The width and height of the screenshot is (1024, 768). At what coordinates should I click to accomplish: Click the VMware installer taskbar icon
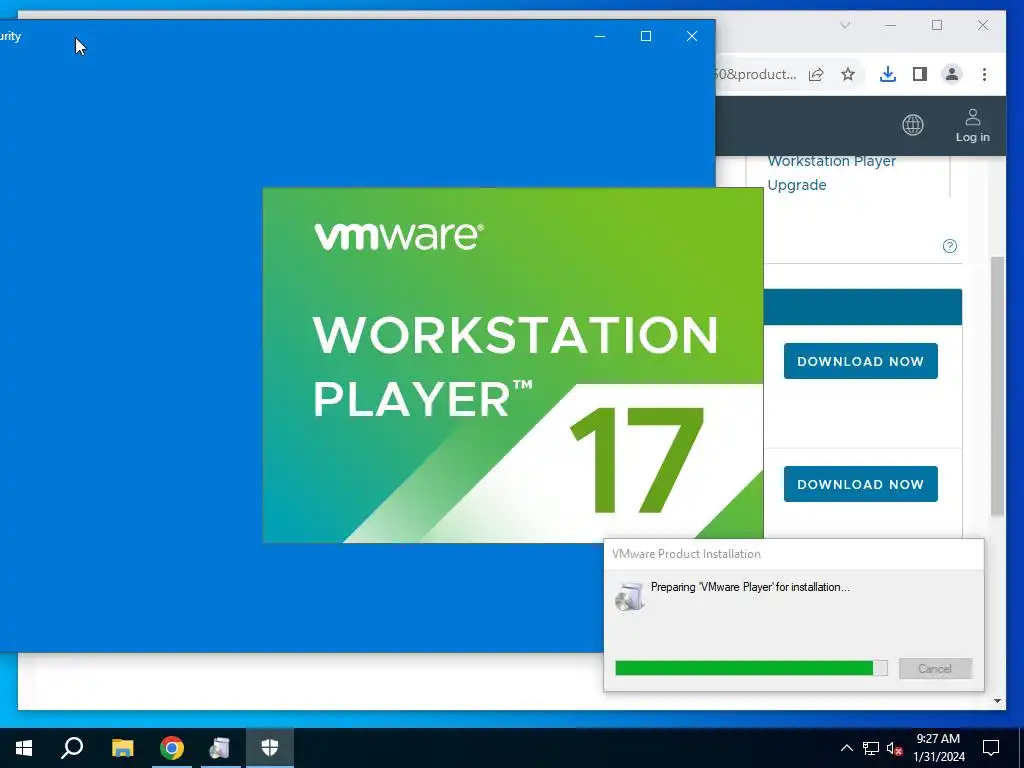point(221,748)
